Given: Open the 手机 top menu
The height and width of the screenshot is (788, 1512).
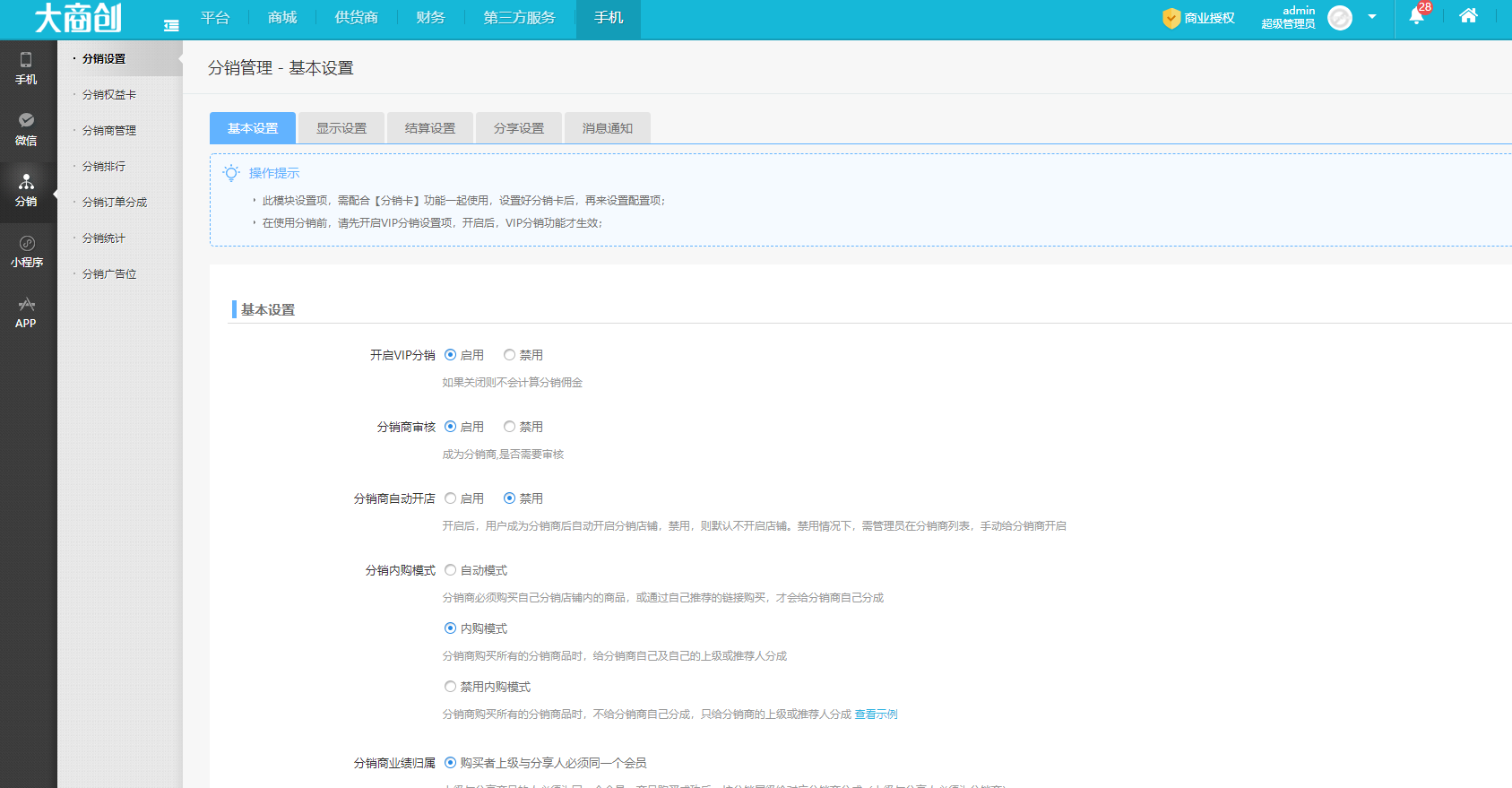Looking at the screenshot, I should coord(609,18).
